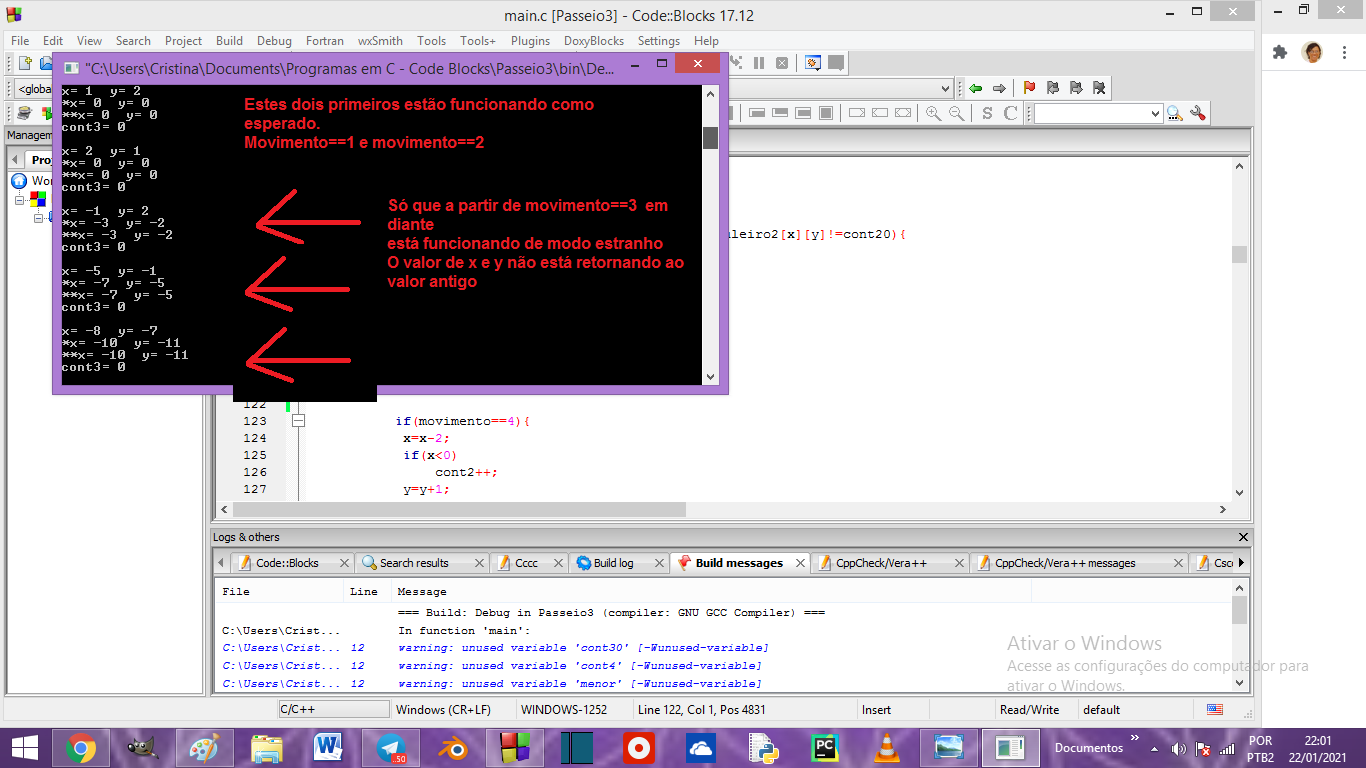The width and height of the screenshot is (1366, 768).
Task: Click the Stop debugger icon
Action: click(x=782, y=63)
